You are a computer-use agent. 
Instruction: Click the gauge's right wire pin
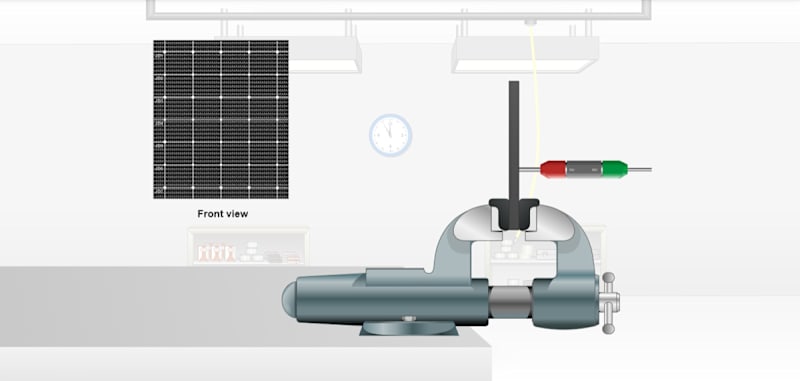pyautogui.click(x=639, y=169)
